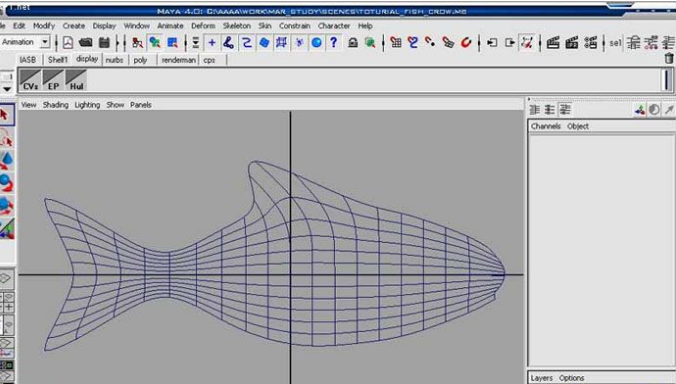This screenshot has height=384, width=676.
Task: Enable snap to curves icon
Action: [413, 42]
